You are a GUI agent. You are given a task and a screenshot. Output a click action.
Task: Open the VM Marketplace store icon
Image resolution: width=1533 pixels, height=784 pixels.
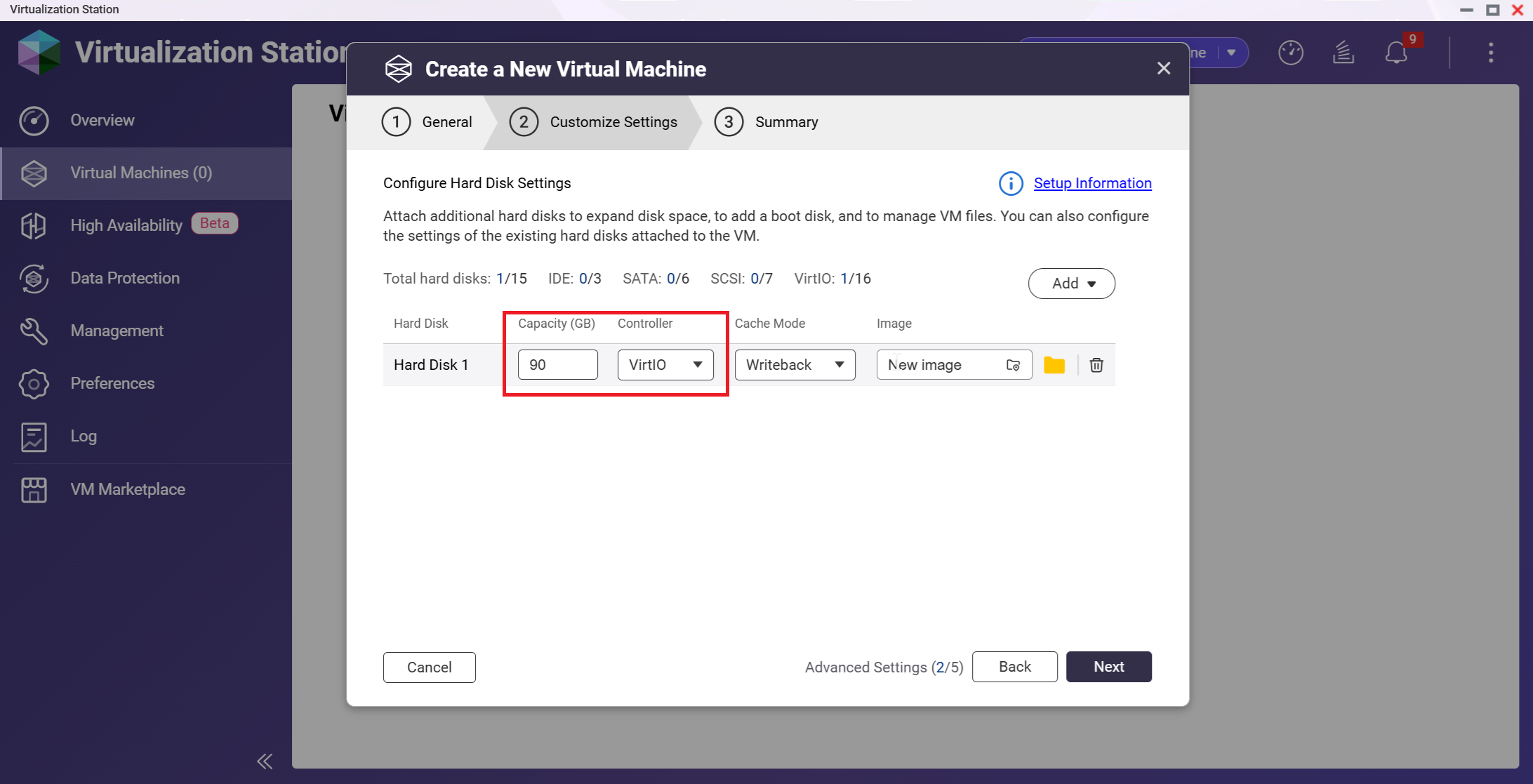pos(34,490)
